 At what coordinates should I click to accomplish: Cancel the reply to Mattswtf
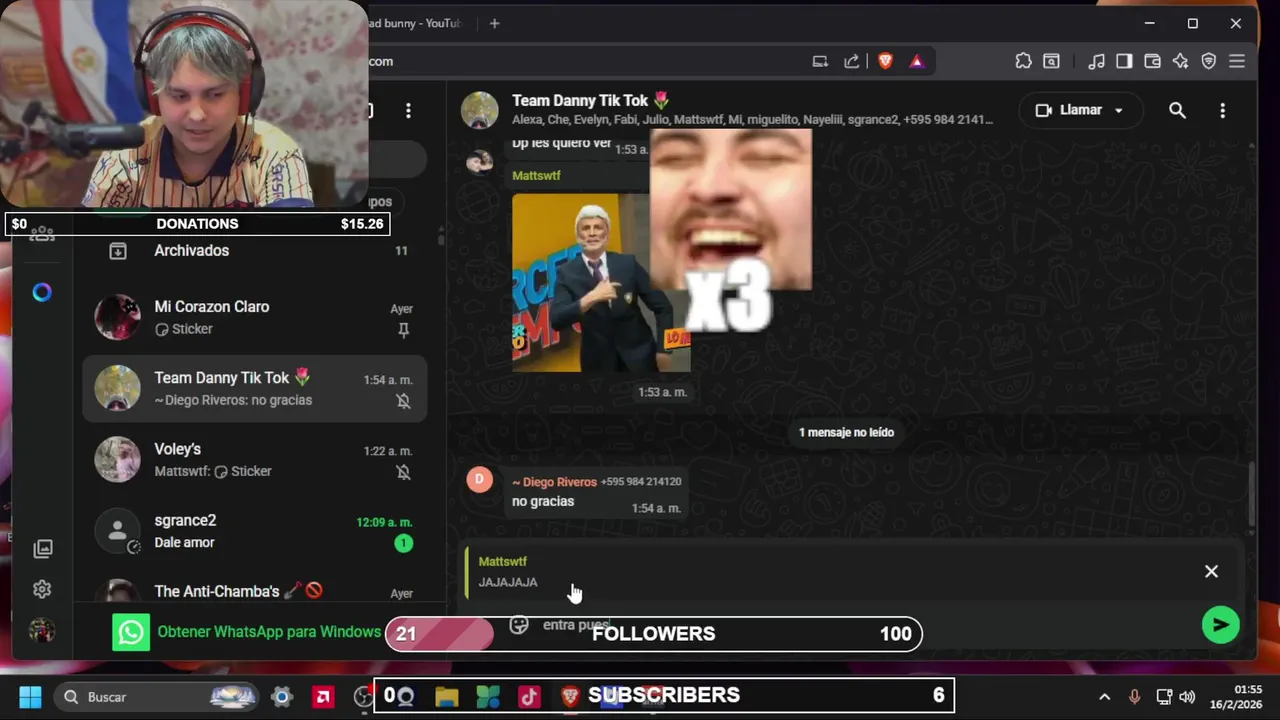(x=1211, y=571)
